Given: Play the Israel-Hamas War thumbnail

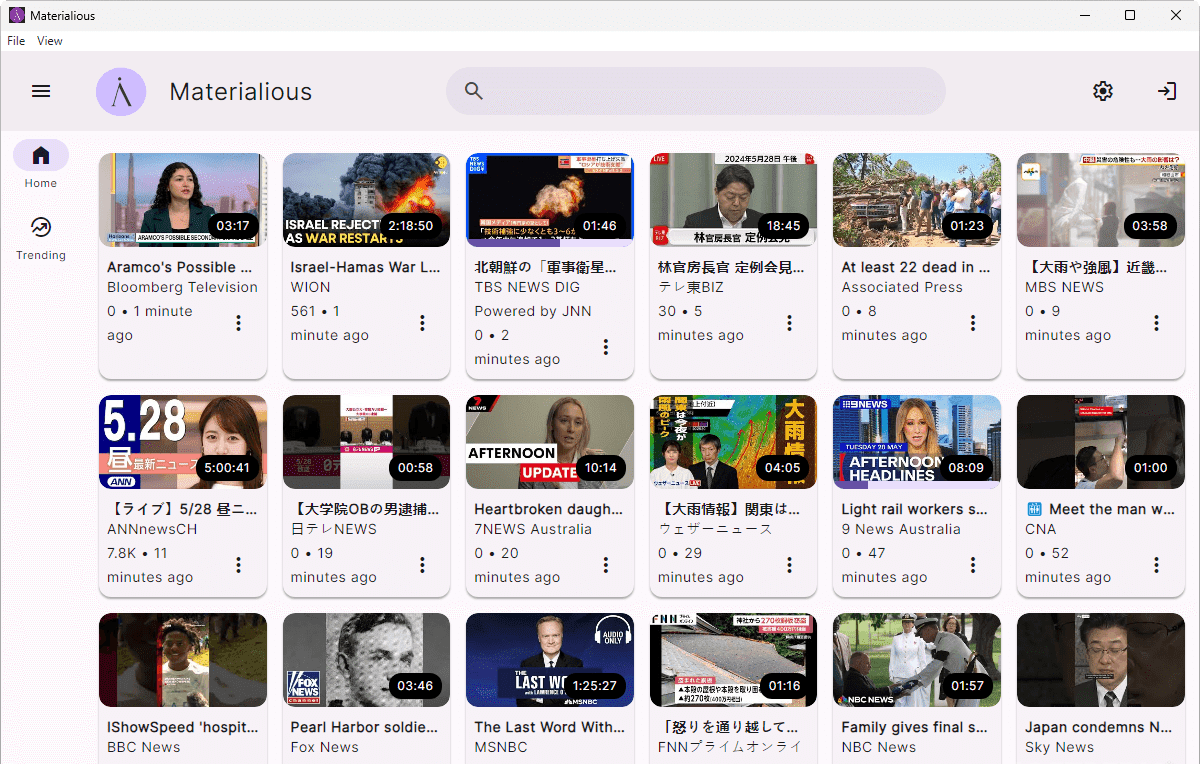Looking at the screenshot, I should 367,200.
